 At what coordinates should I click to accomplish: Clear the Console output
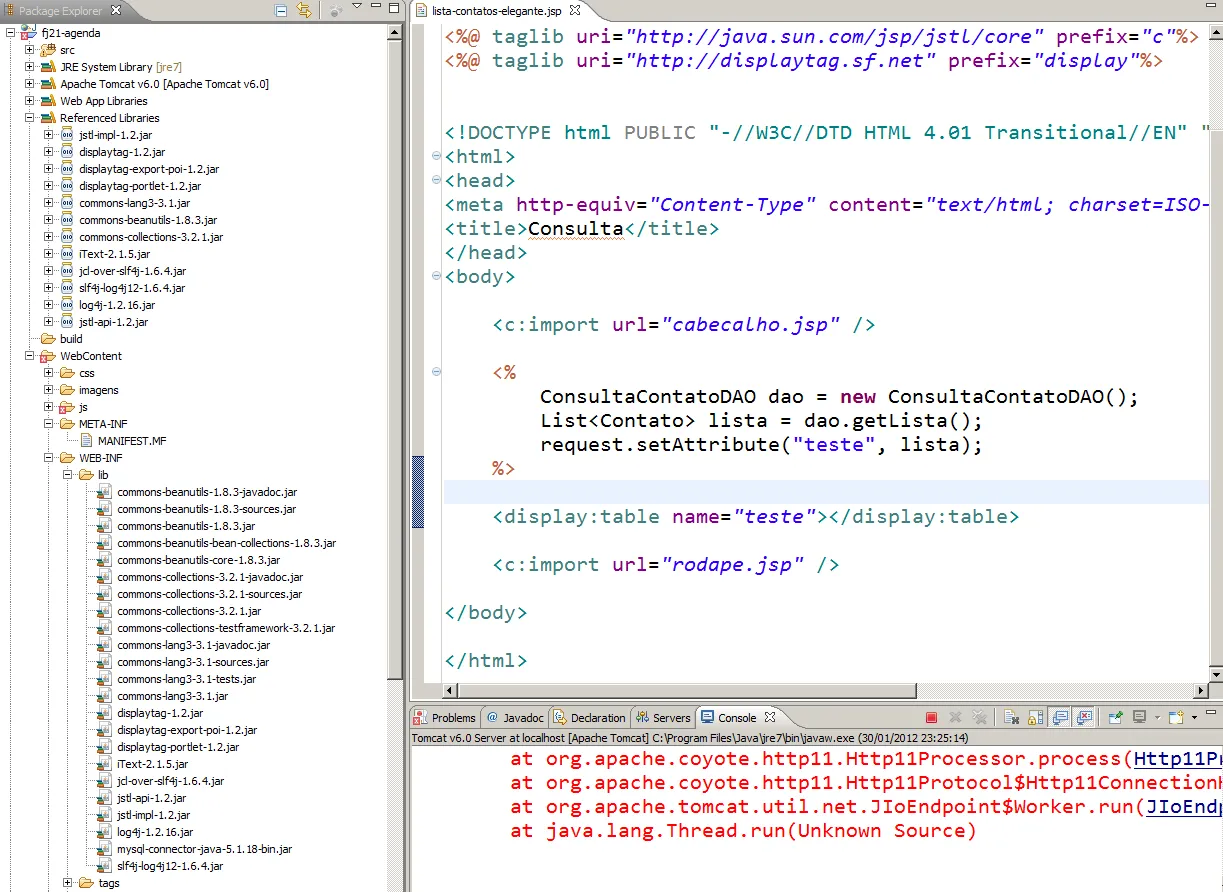(x=1011, y=717)
